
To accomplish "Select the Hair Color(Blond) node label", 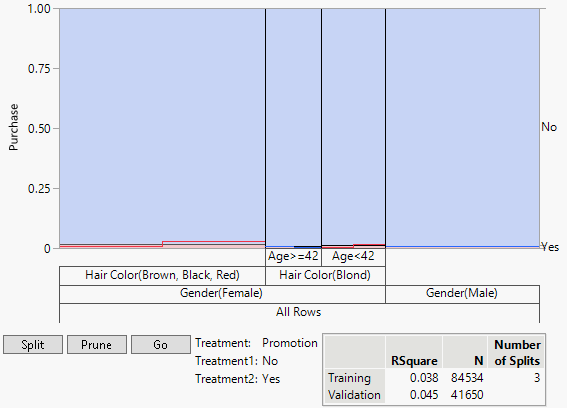I will [325, 275].
